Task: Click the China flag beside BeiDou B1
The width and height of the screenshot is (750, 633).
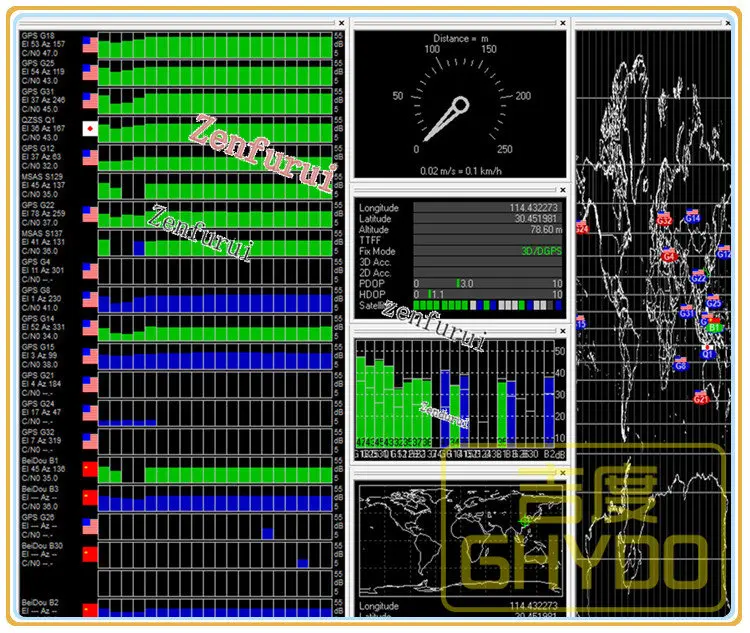Action: click(90, 469)
